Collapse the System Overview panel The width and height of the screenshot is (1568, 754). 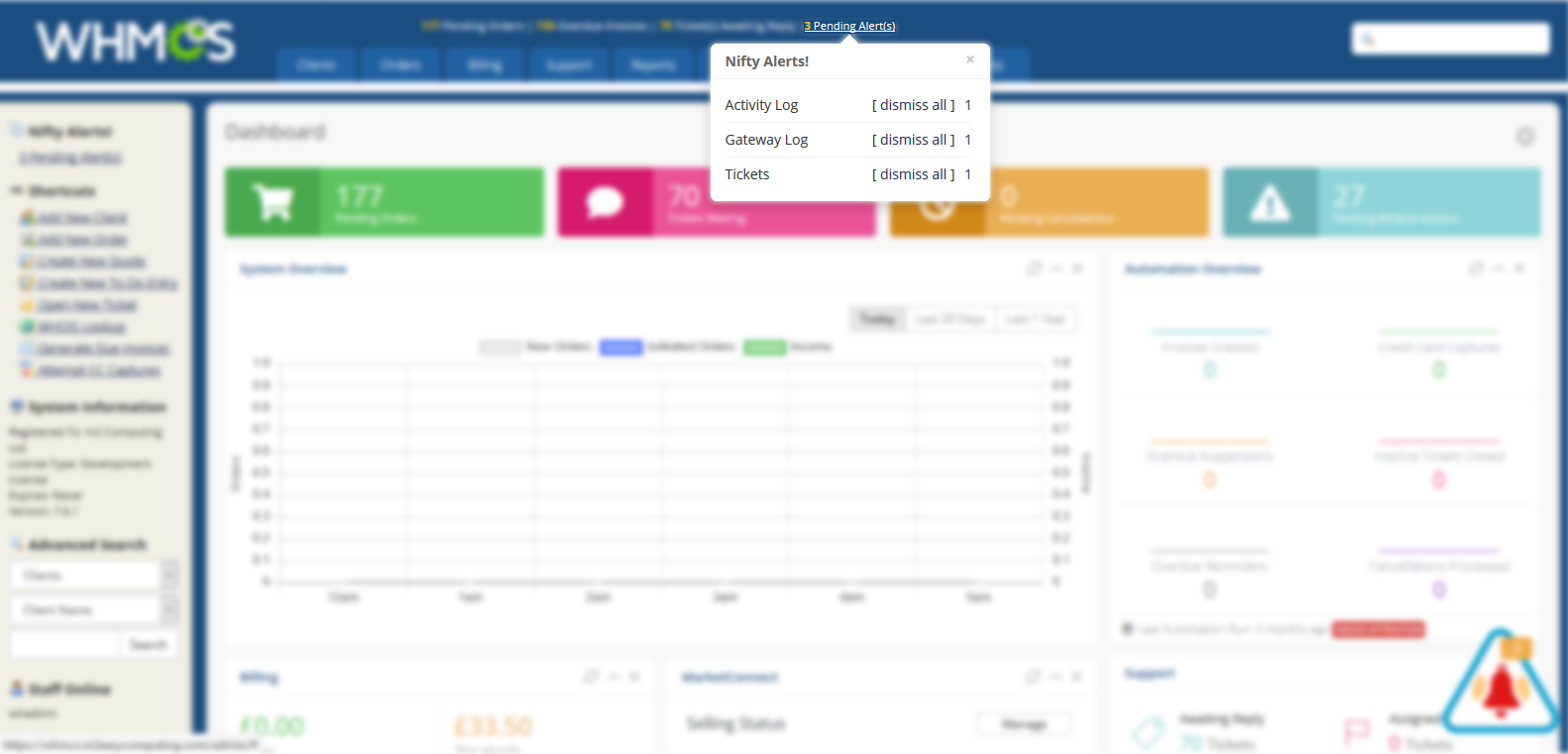tap(1057, 269)
